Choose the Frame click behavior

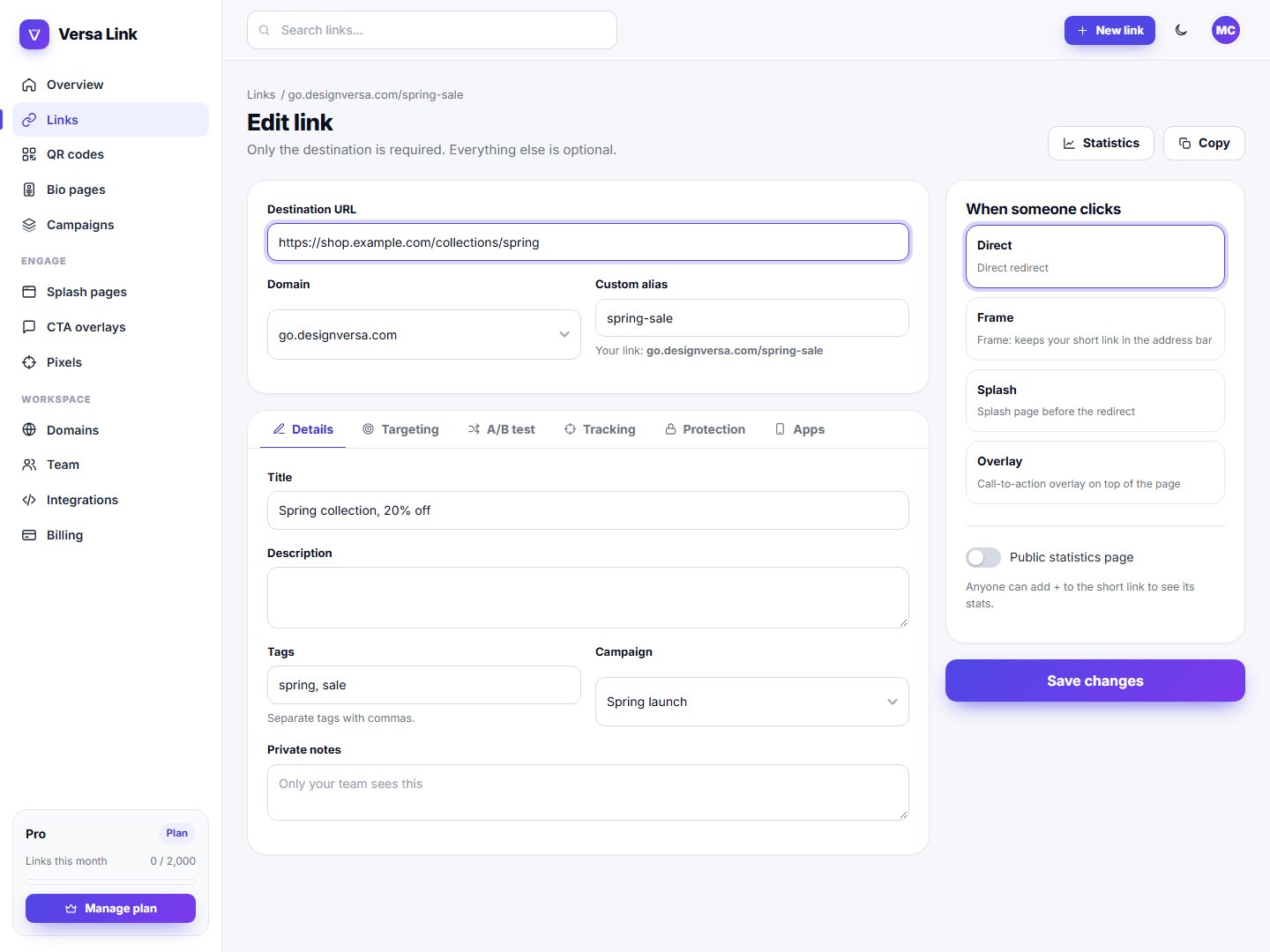1095,329
